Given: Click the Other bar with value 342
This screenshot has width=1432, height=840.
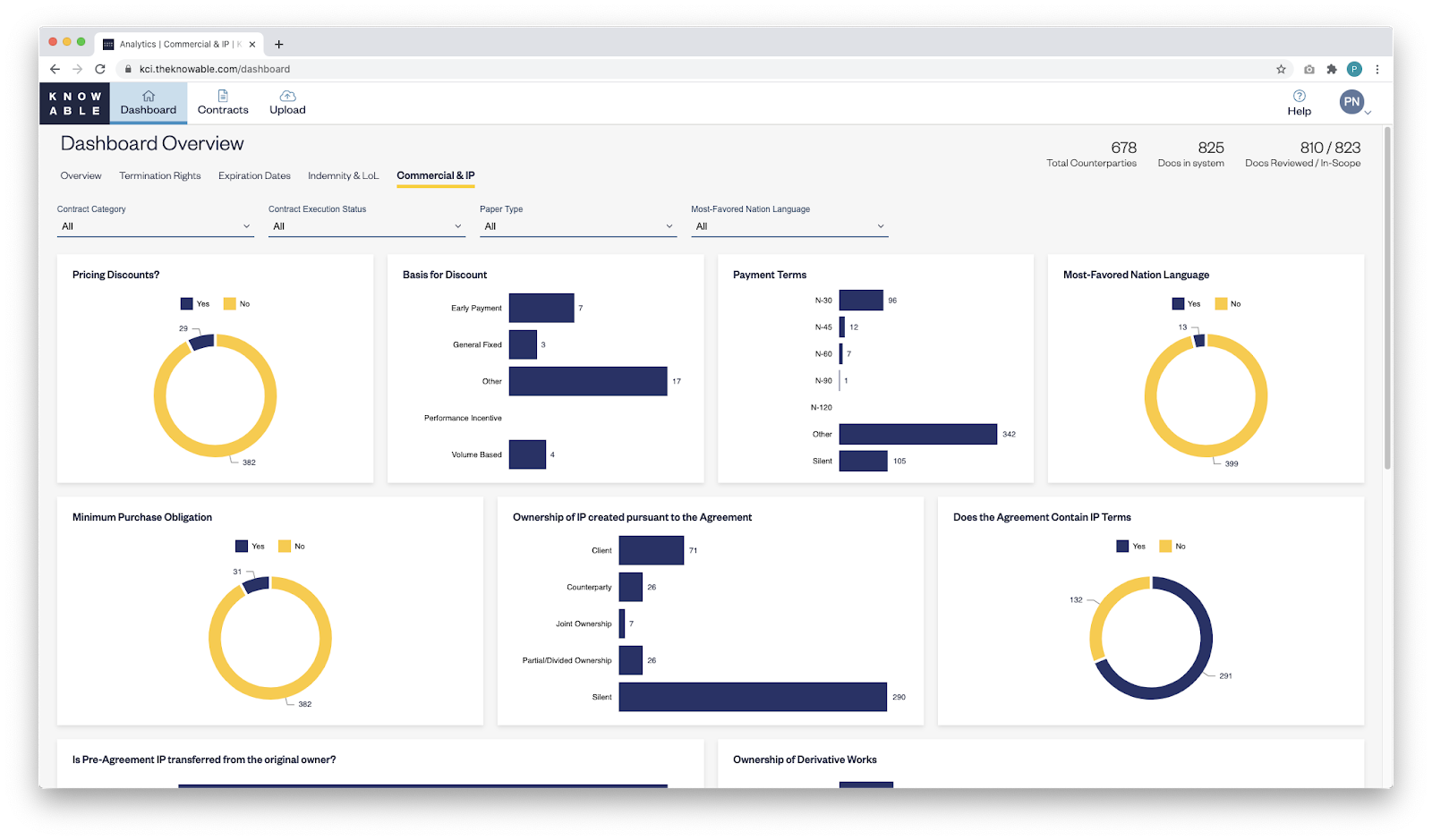Looking at the screenshot, I should point(918,434).
